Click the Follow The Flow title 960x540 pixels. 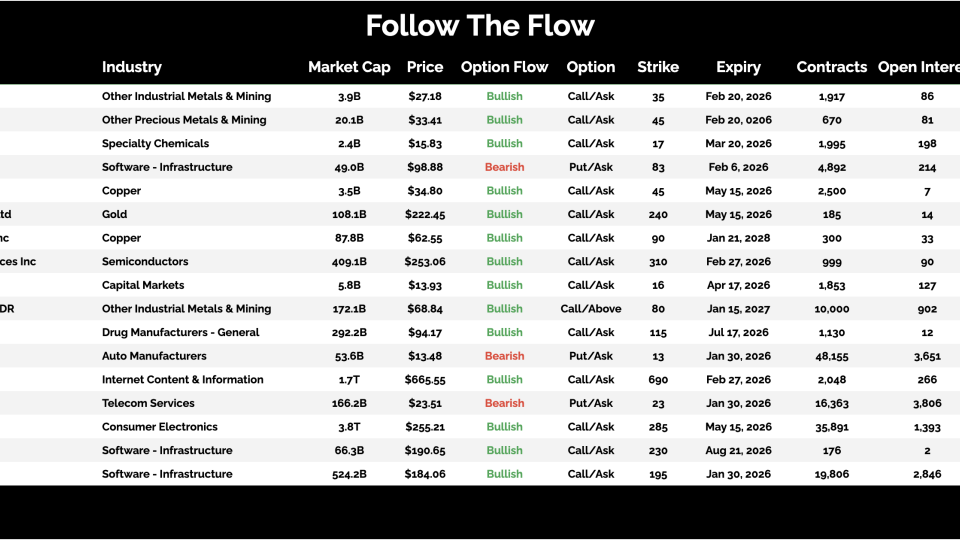[480, 25]
